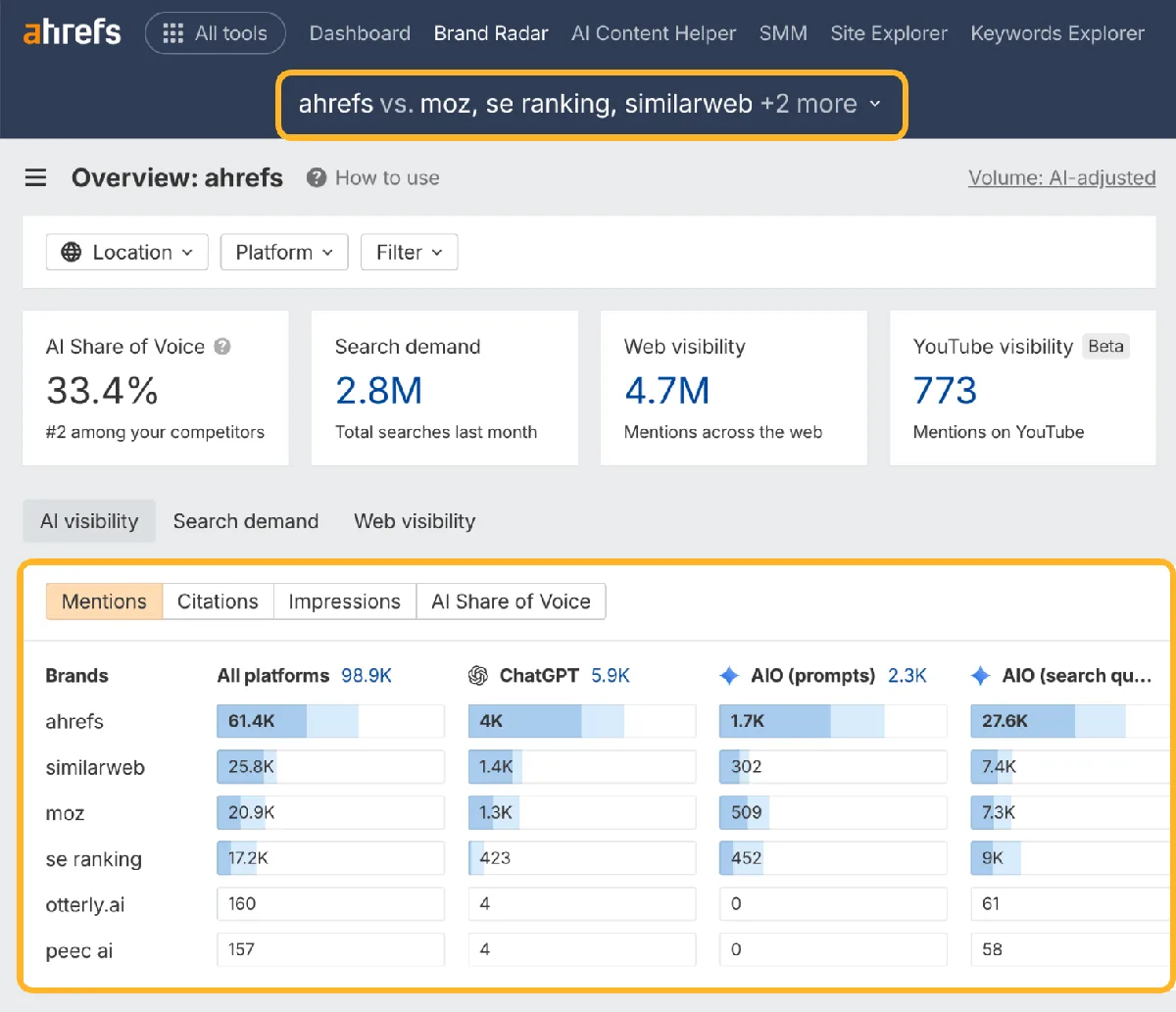Open SMM in the top navigation
The width and height of the screenshot is (1176, 1012).
tap(783, 33)
